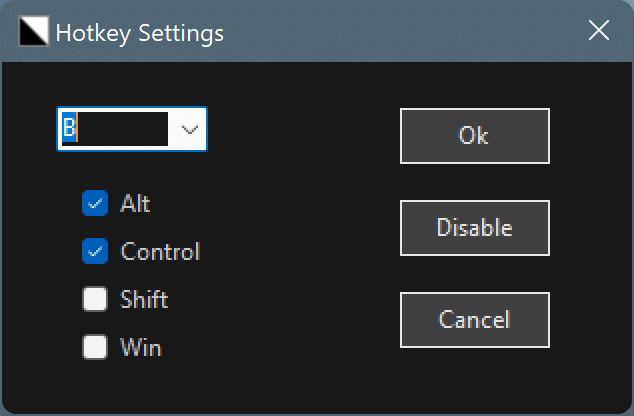Click the highlighted letter B in combo box
The width and height of the screenshot is (634, 416).
tap(70, 129)
